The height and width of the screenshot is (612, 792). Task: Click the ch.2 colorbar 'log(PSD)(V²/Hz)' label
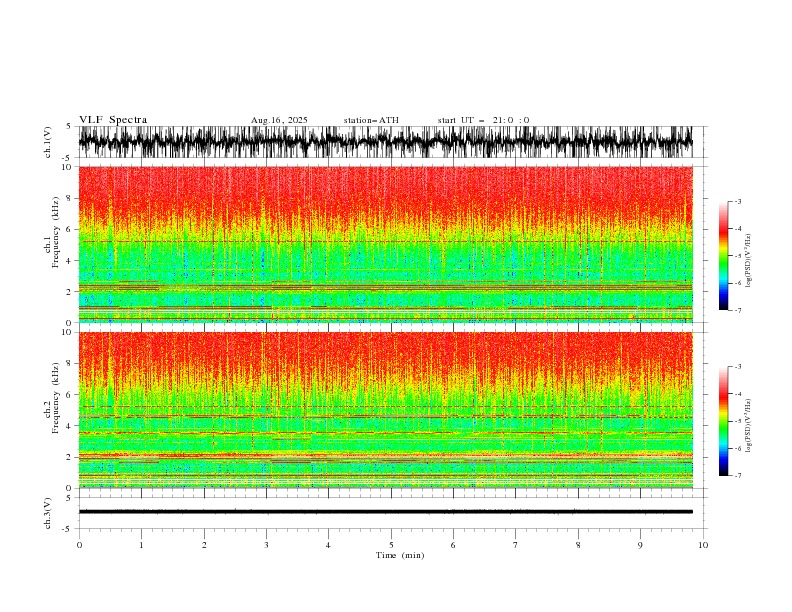coord(749,425)
